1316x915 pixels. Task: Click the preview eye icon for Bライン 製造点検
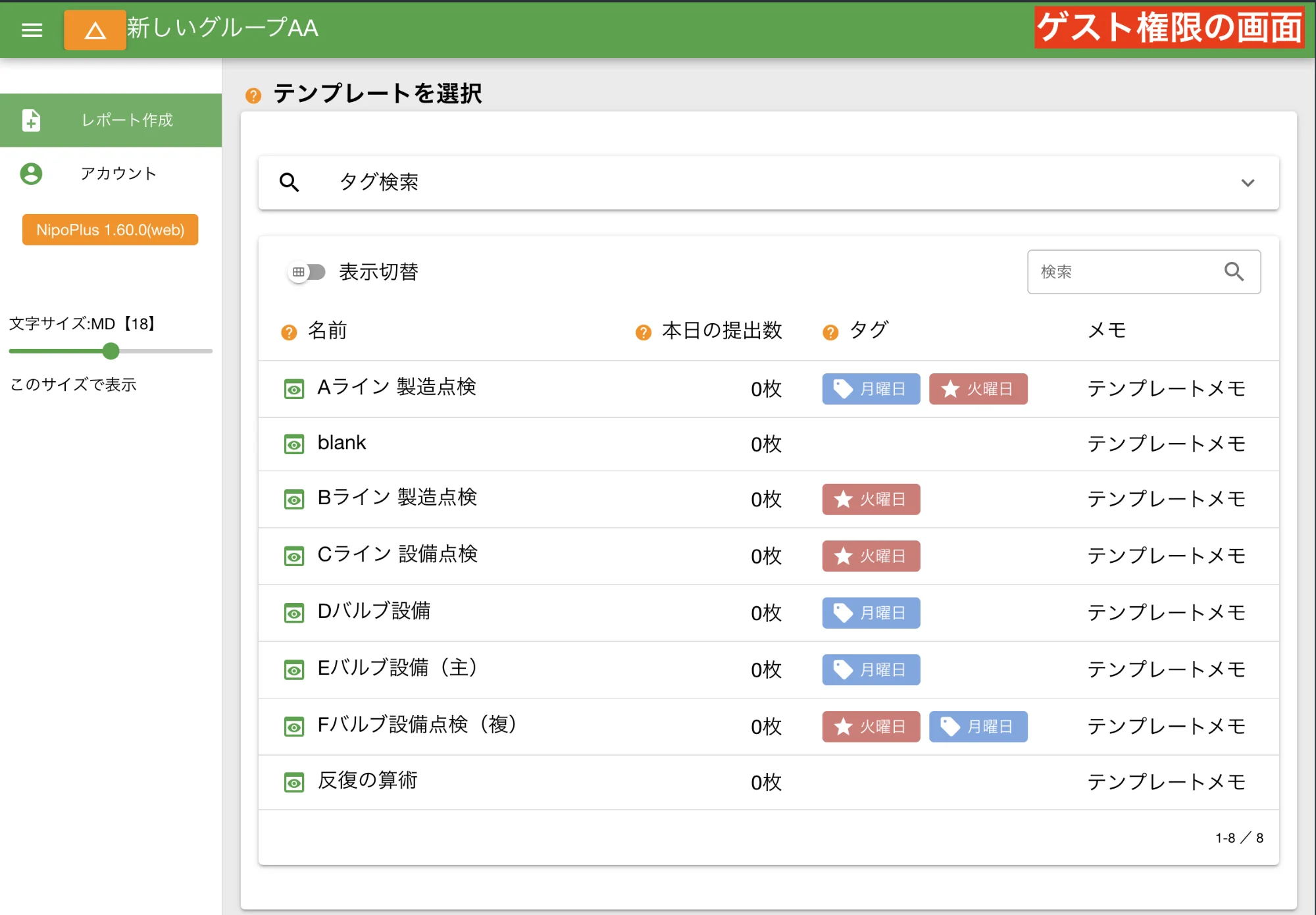click(x=294, y=500)
